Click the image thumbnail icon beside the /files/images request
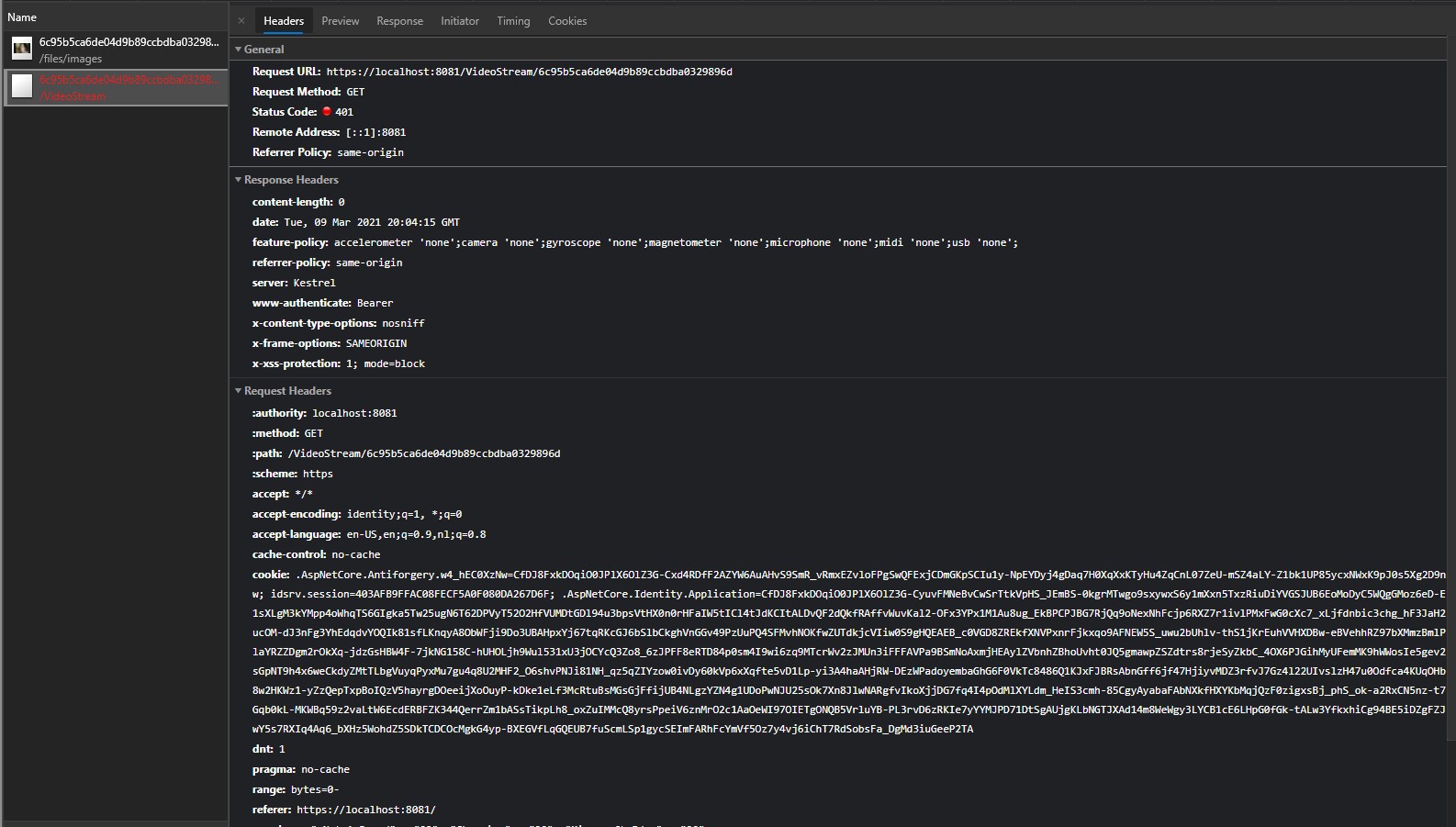This screenshot has height=827, width=1456. (x=21, y=48)
